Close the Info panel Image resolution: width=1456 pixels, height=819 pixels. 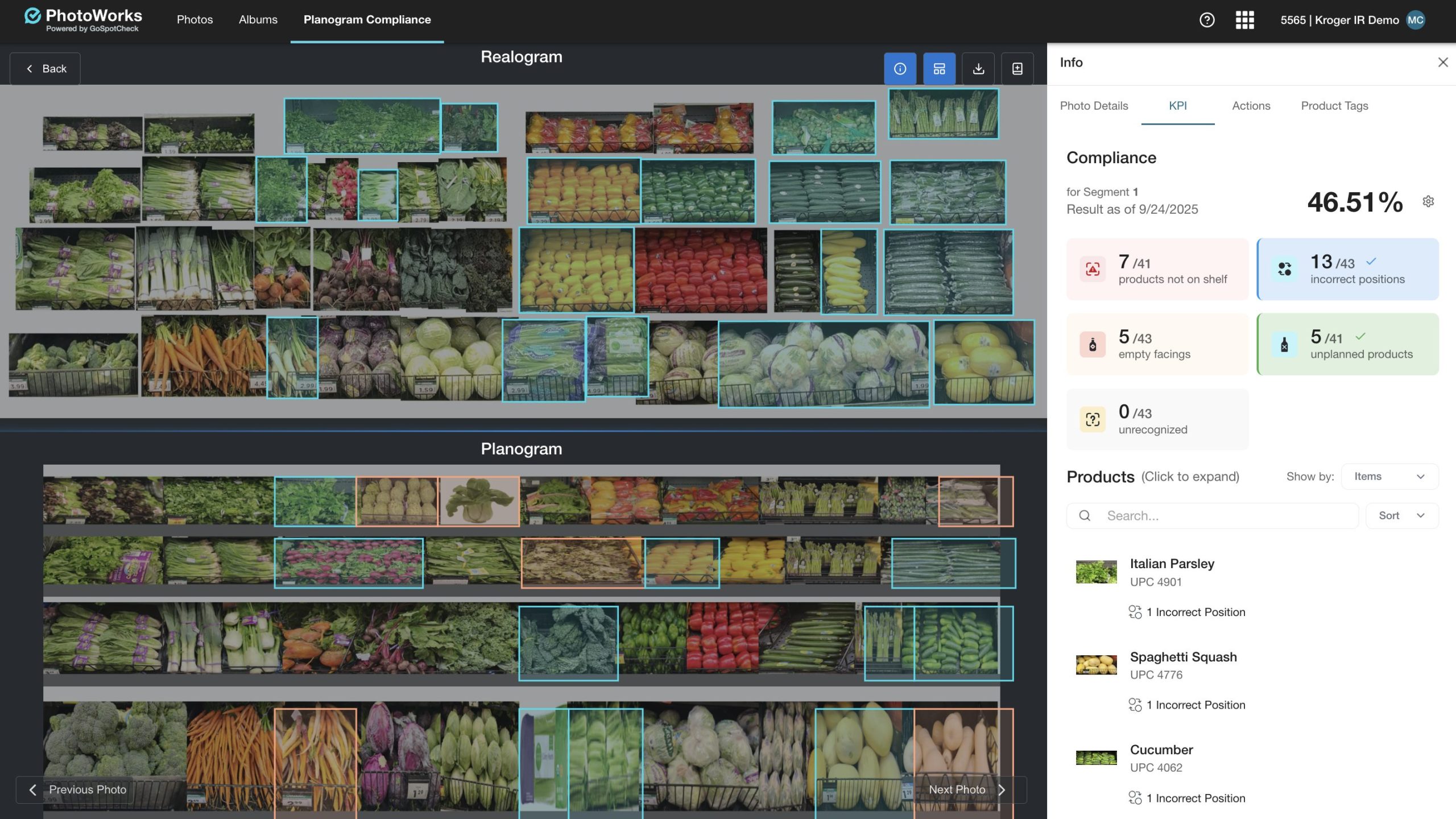[1443, 62]
